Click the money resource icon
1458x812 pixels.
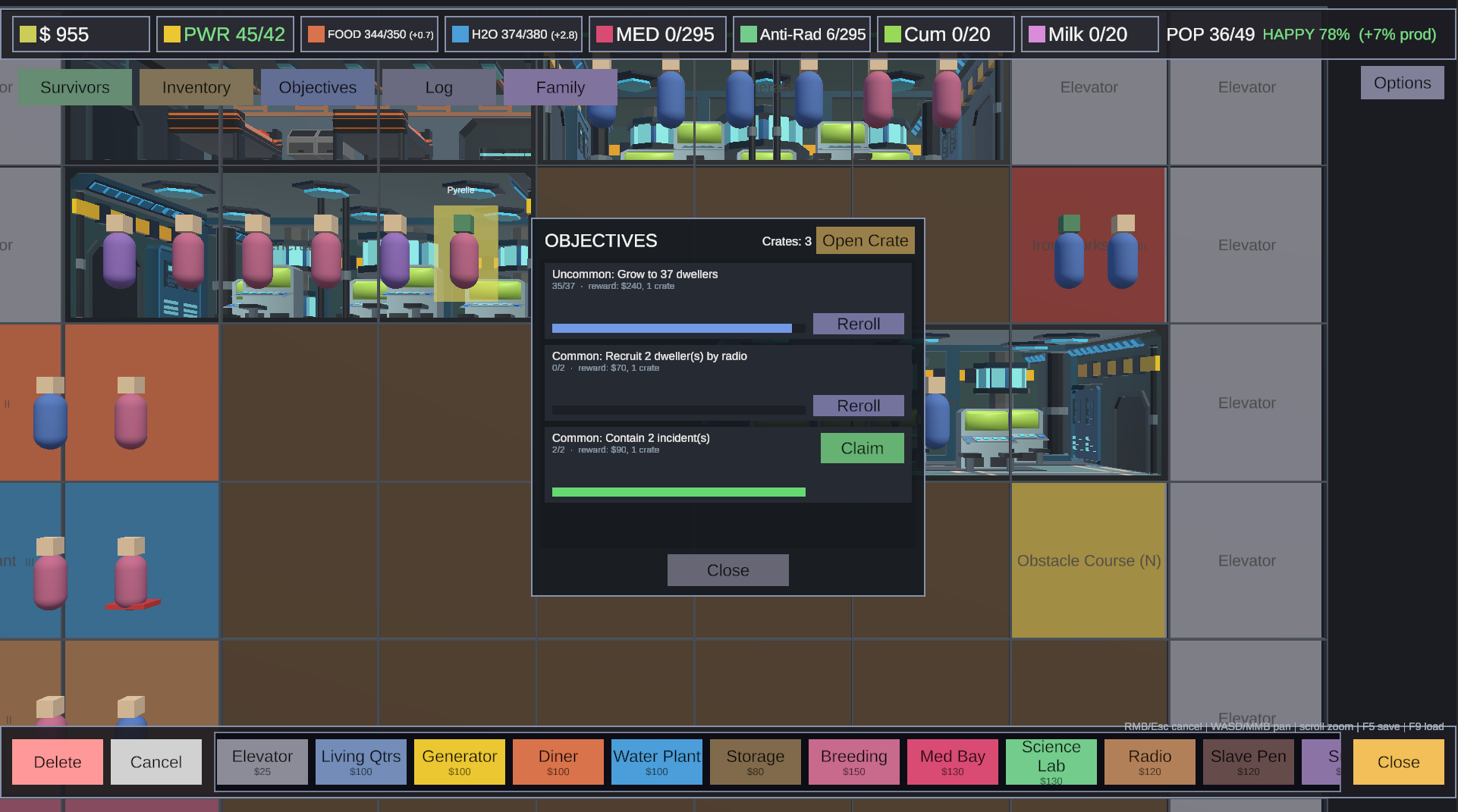(28, 34)
